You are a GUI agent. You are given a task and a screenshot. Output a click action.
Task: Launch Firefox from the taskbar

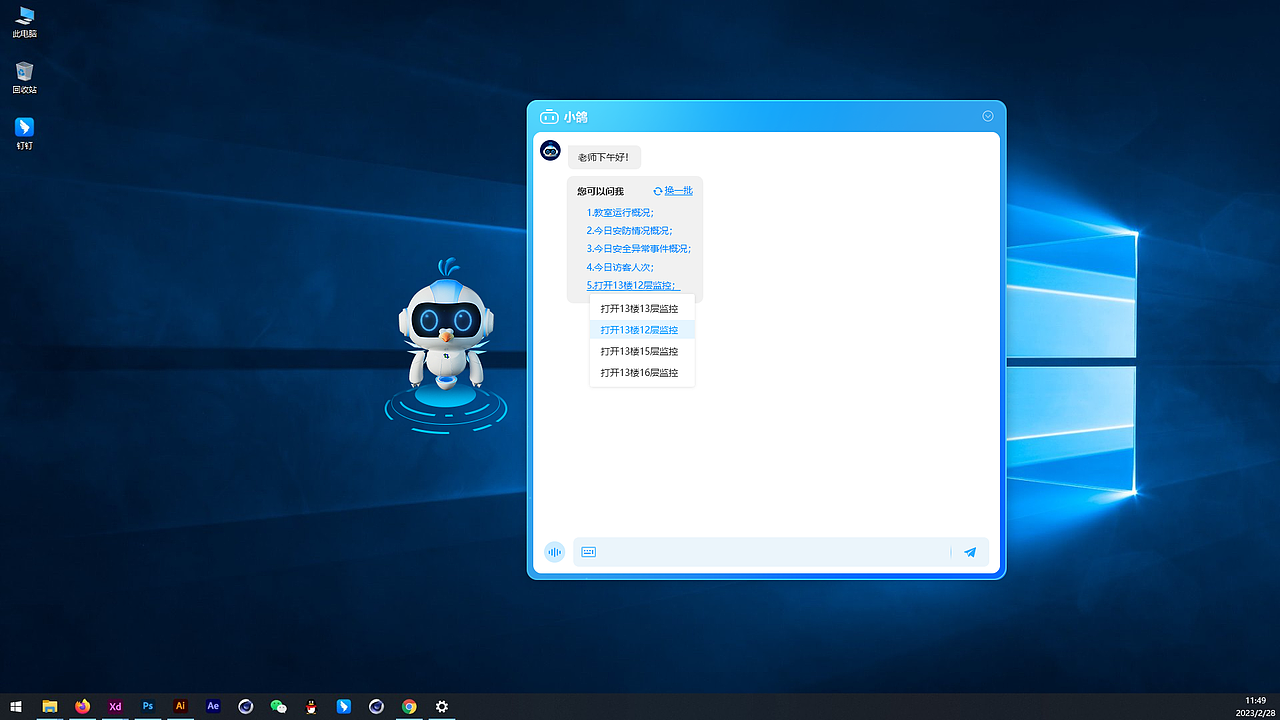(82, 706)
